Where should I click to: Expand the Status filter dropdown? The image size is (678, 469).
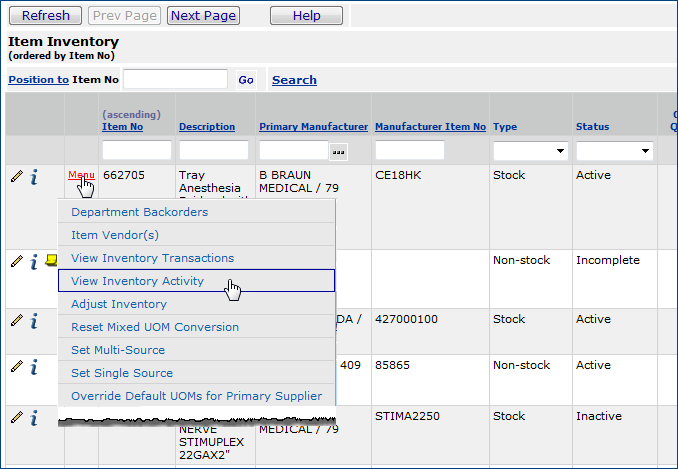click(613, 151)
